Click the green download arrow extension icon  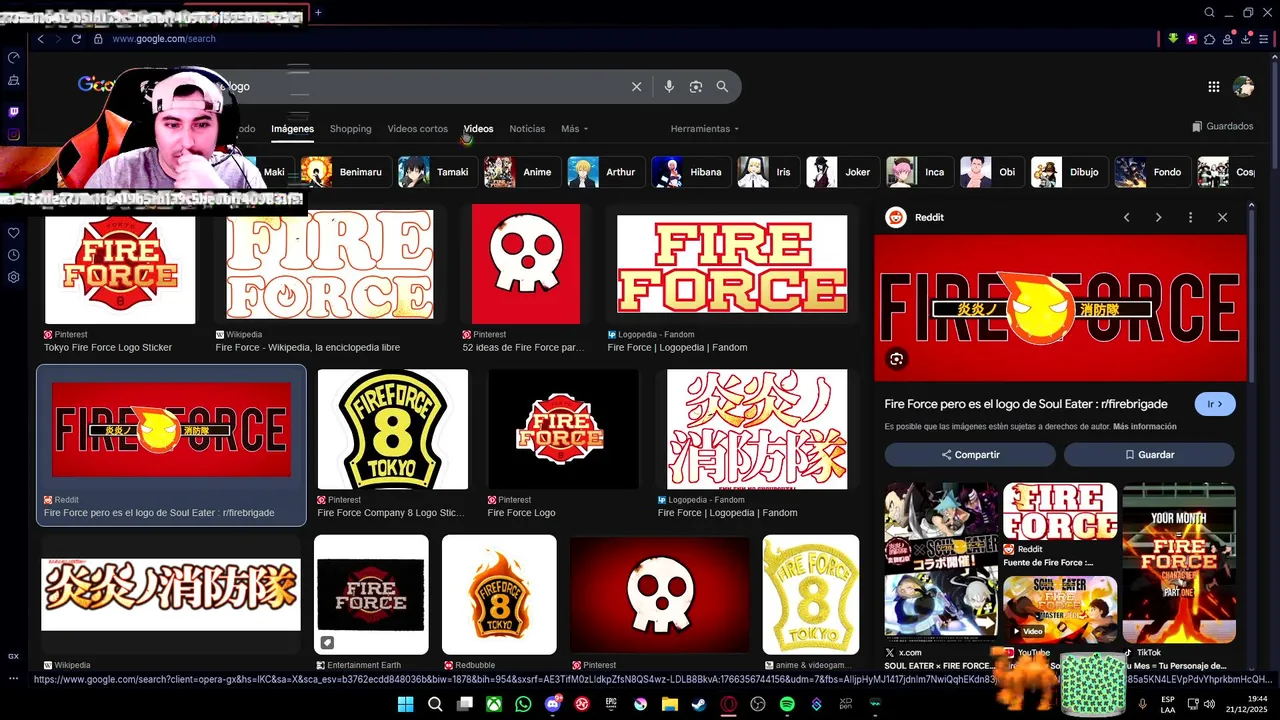tap(1173, 39)
